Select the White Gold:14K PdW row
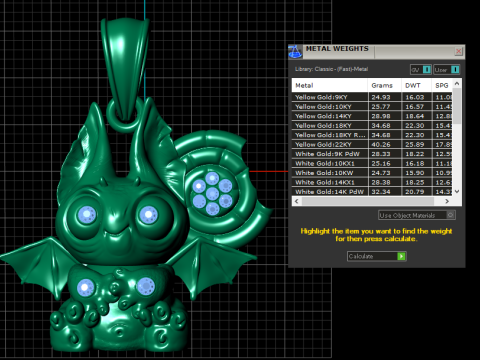480x360 pixels. tap(372, 192)
